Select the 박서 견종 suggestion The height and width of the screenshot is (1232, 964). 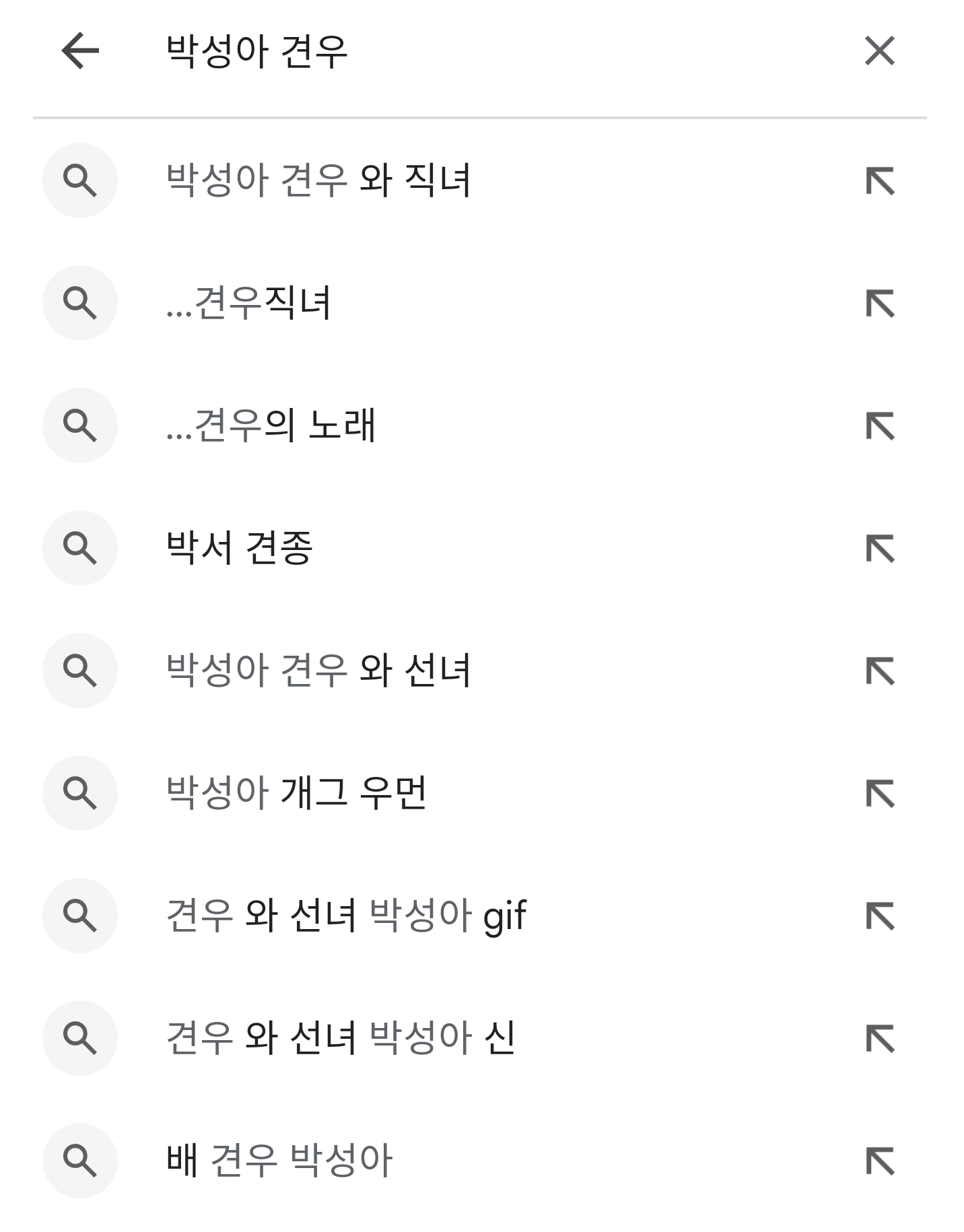[239, 548]
